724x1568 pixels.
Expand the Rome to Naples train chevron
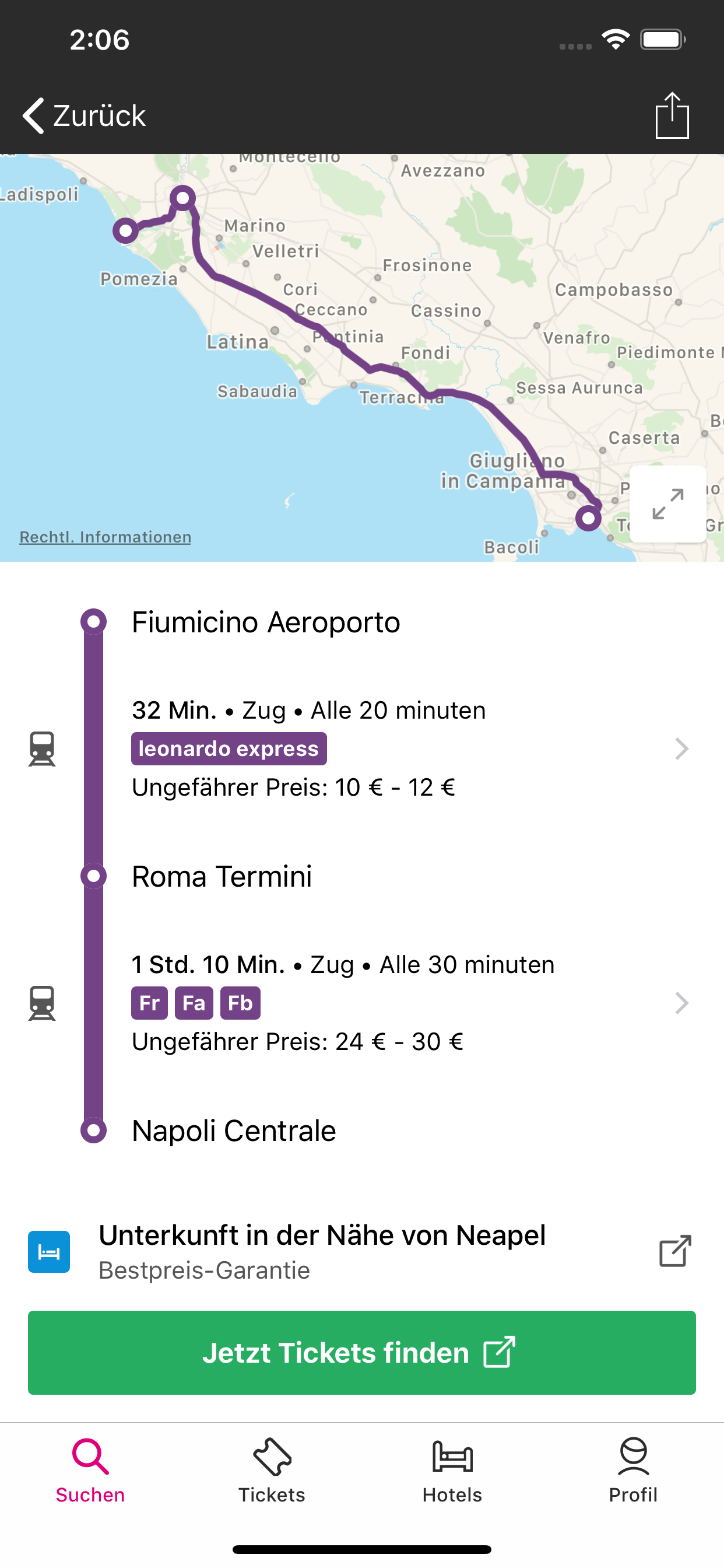[681, 1003]
